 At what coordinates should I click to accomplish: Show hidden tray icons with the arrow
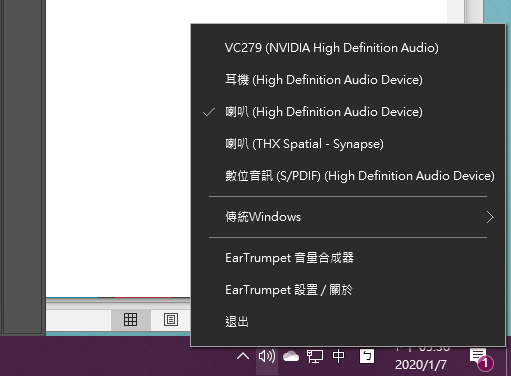pos(243,356)
